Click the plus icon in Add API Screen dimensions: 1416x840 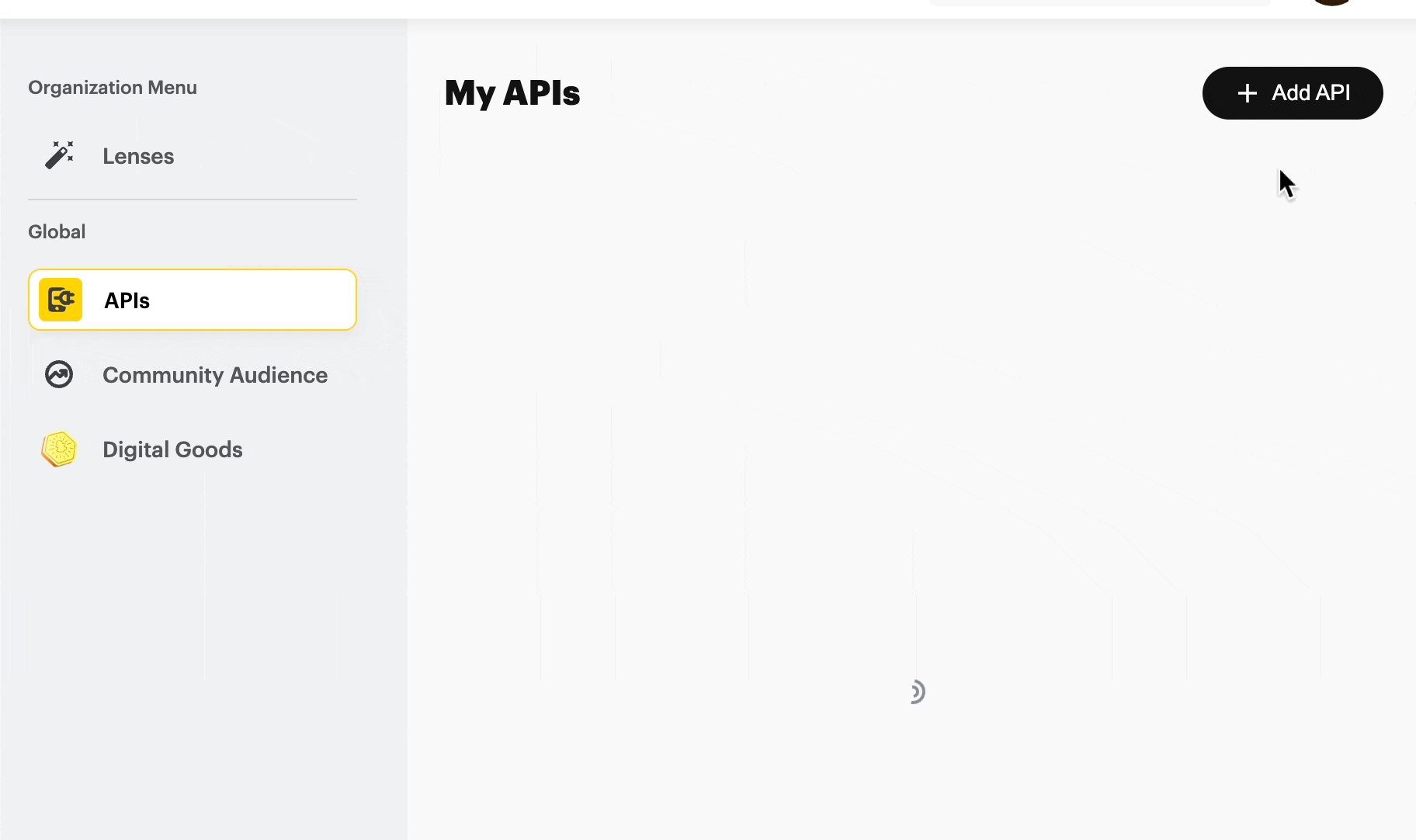click(x=1247, y=93)
